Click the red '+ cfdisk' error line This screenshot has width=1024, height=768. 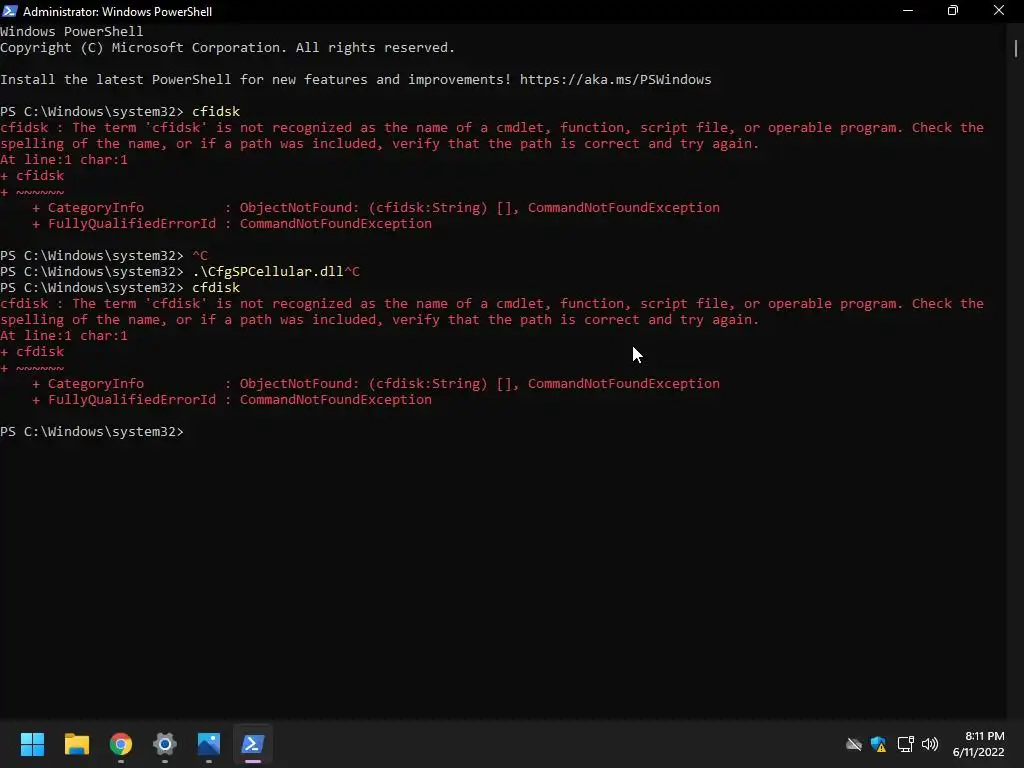[x=32, y=351]
